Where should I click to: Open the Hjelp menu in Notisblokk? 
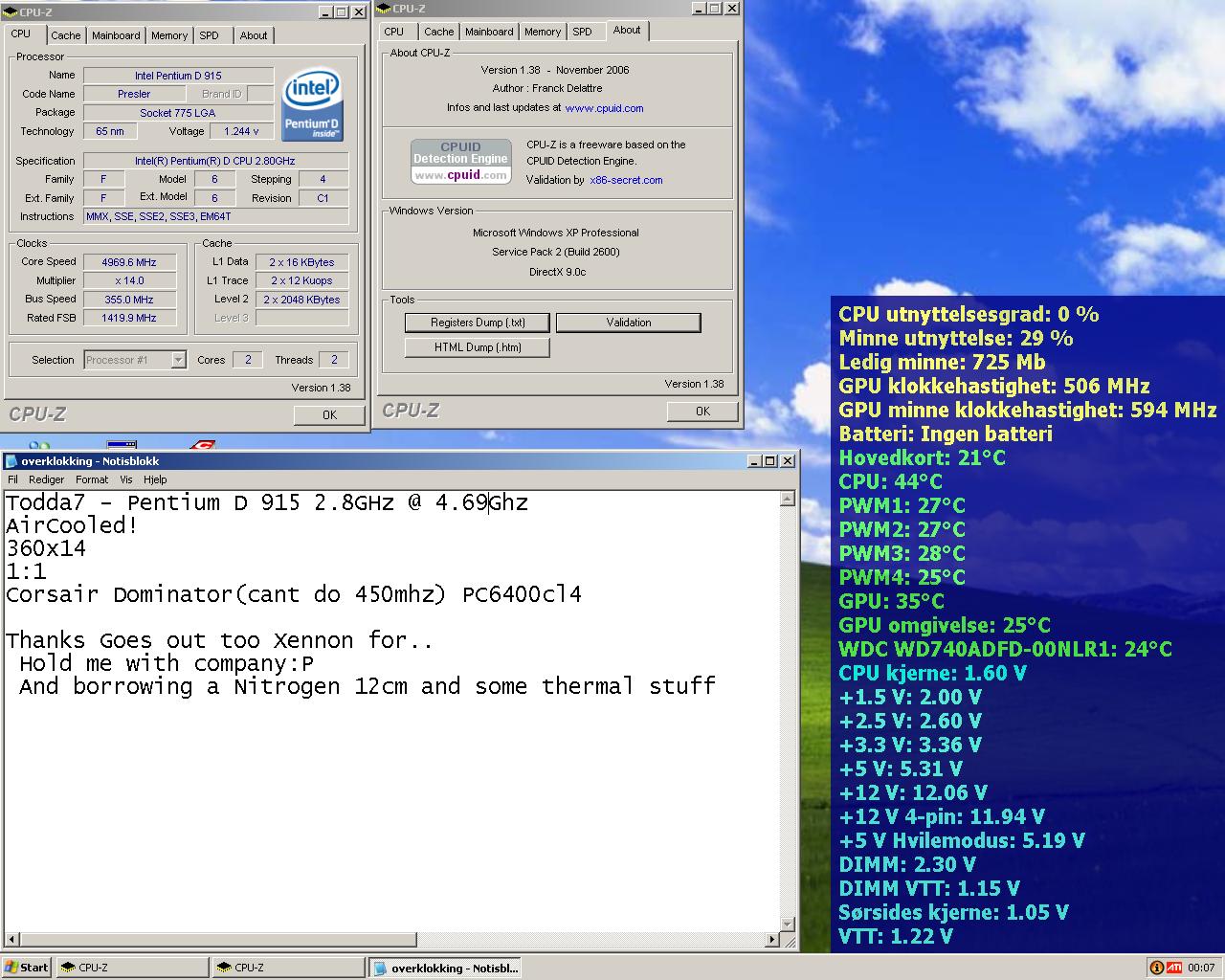click(155, 479)
